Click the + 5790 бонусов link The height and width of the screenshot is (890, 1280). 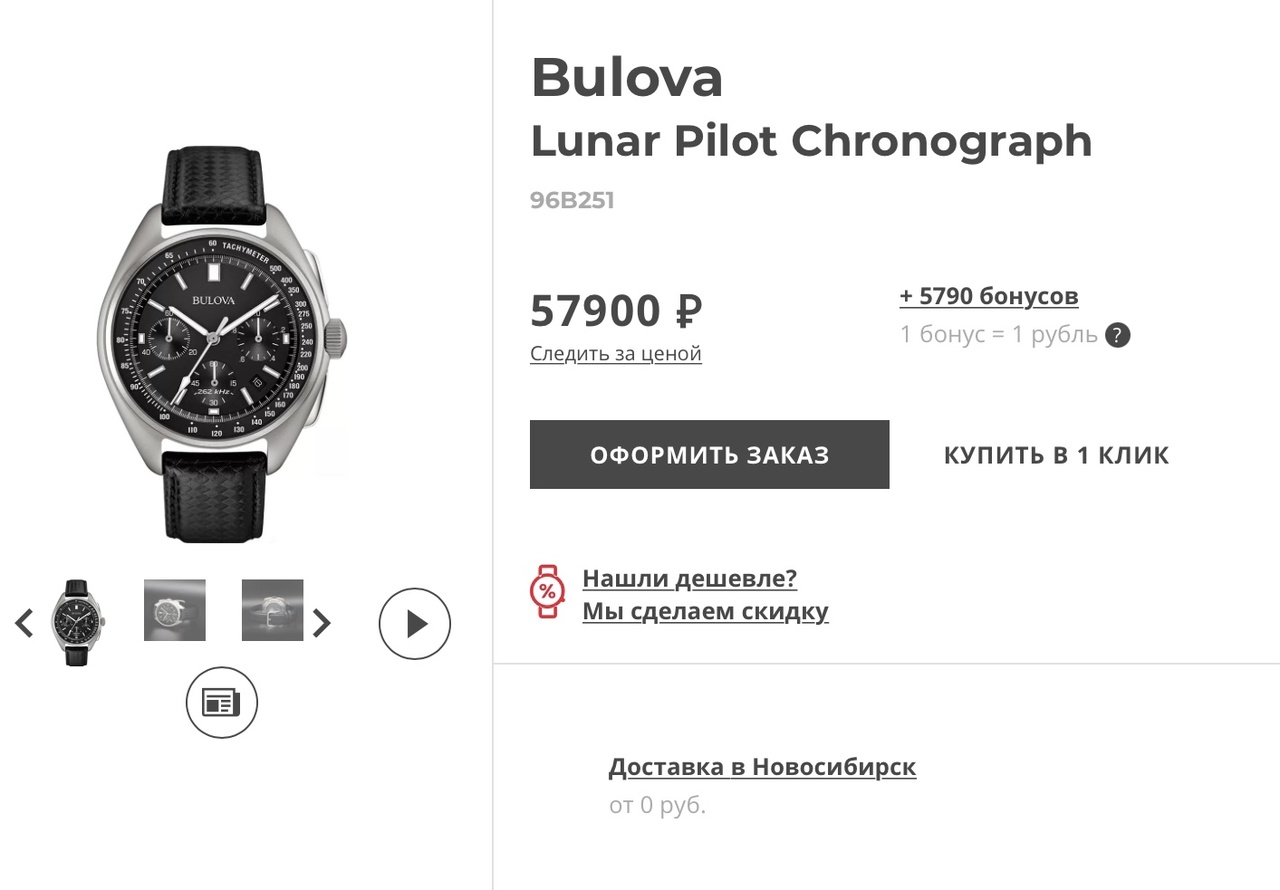(x=988, y=296)
